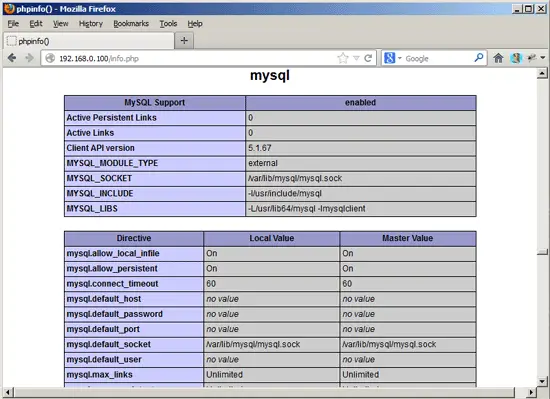Open the File menu
The image size is (550, 399).
point(13,23)
